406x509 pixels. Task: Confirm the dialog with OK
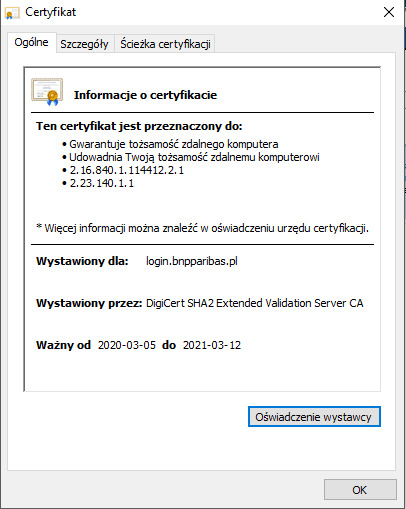click(x=360, y=490)
